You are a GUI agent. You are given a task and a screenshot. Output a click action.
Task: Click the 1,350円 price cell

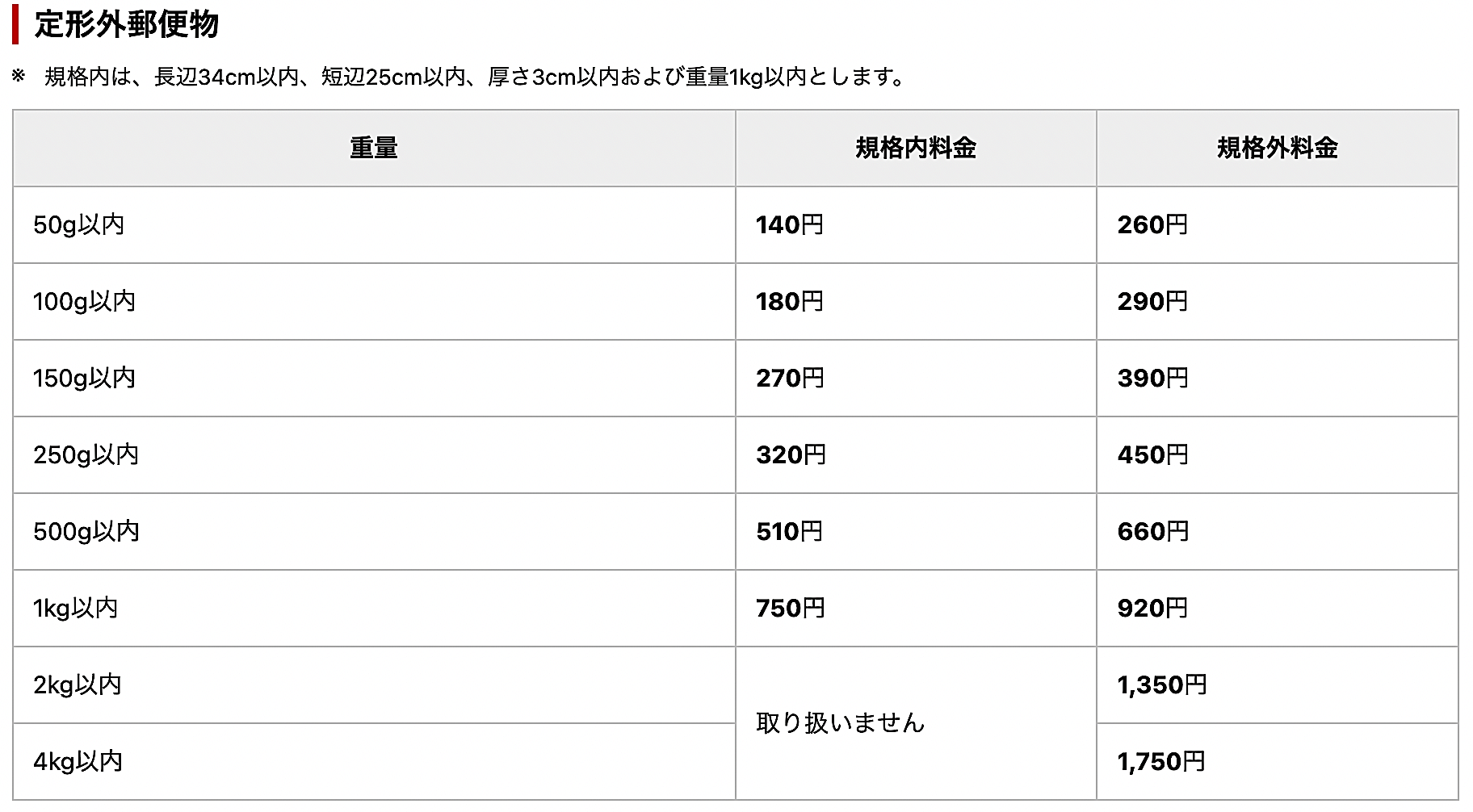coord(1162,685)
